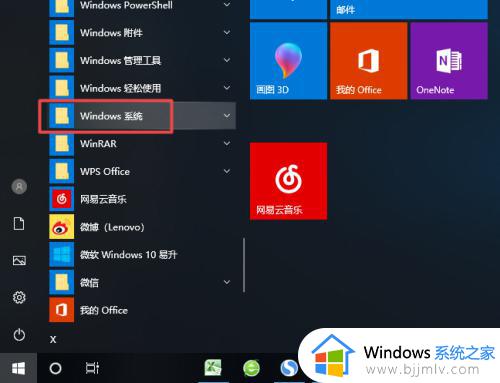Open Task View on the taskbar

pos(92,368)
